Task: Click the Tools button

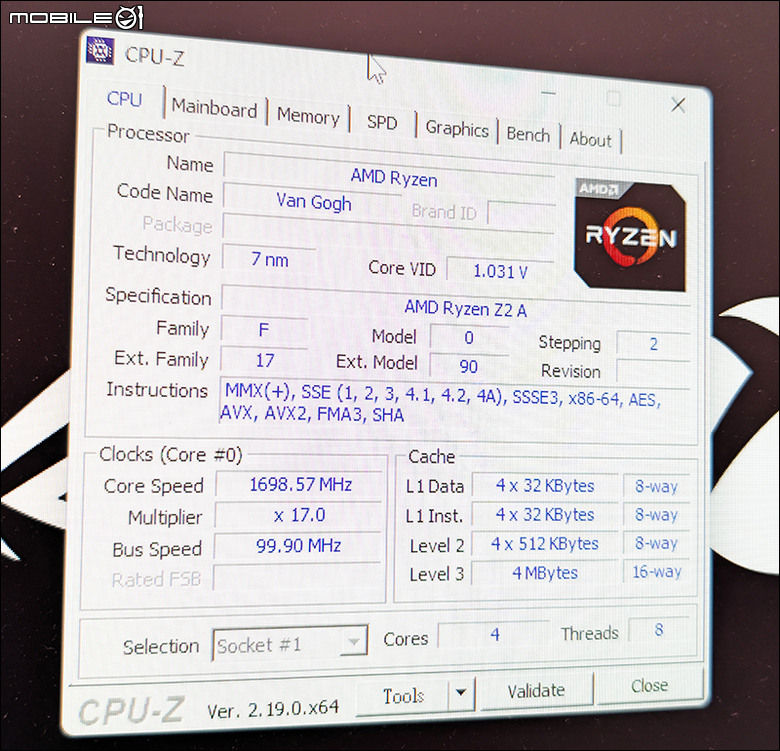Action: [403, 696]
